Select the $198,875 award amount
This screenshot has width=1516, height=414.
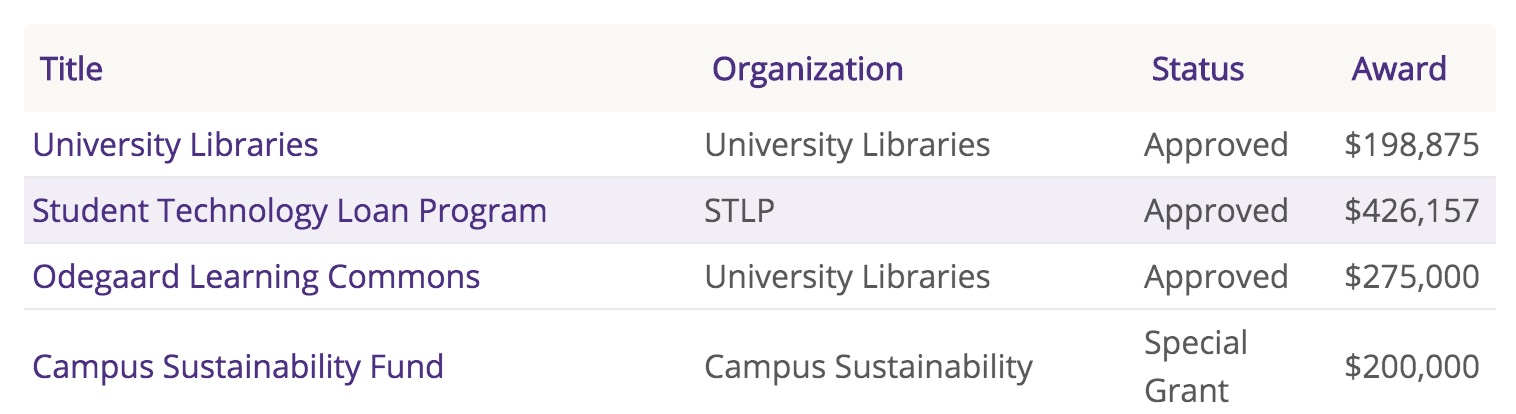pyautogui.click(x=1412, y=145)
